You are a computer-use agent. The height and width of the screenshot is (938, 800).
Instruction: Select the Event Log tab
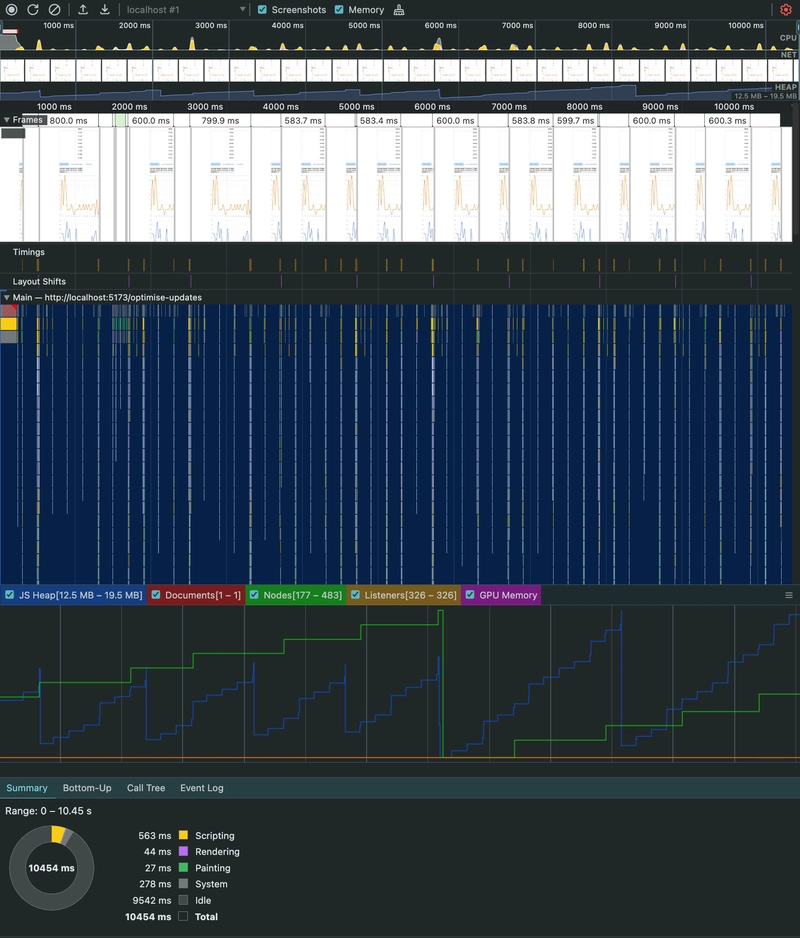click(x=202, y=788)
